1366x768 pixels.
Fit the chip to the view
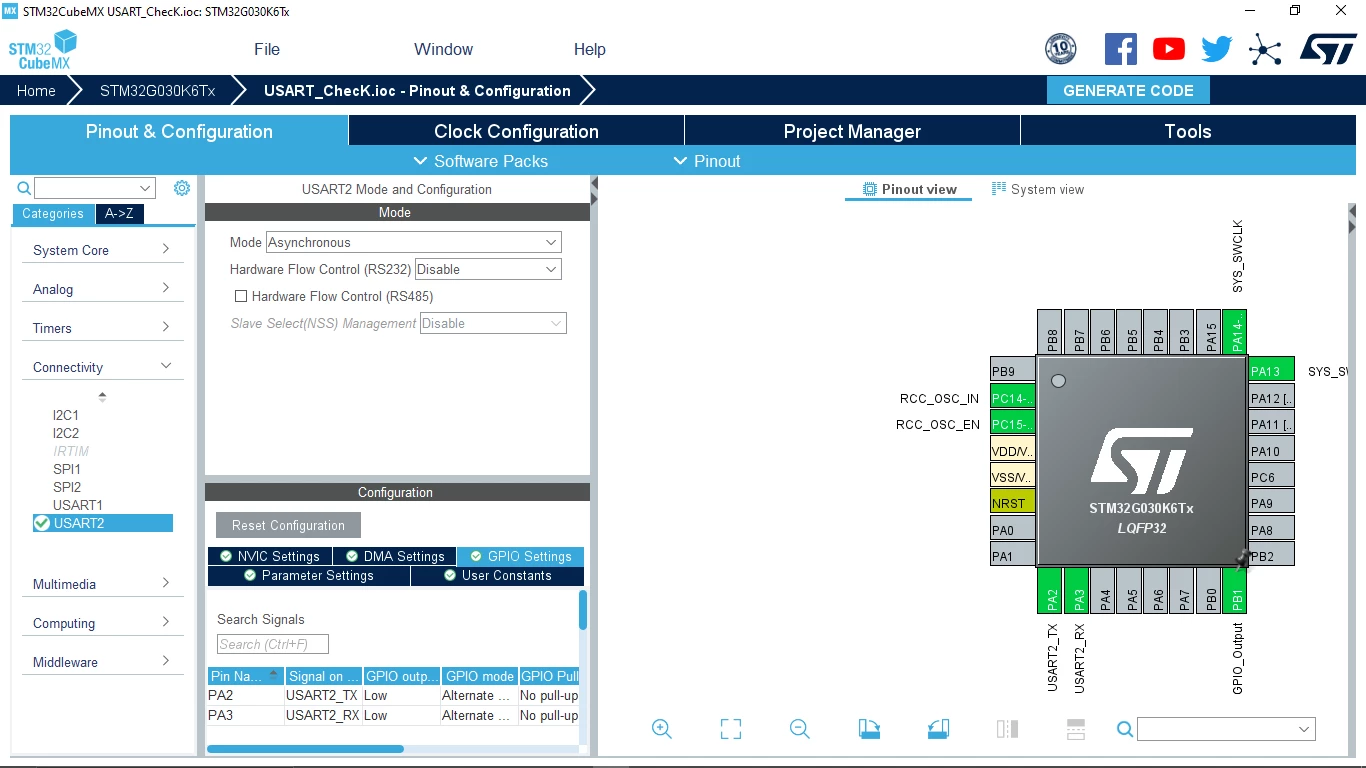click(x=731, y=729)
